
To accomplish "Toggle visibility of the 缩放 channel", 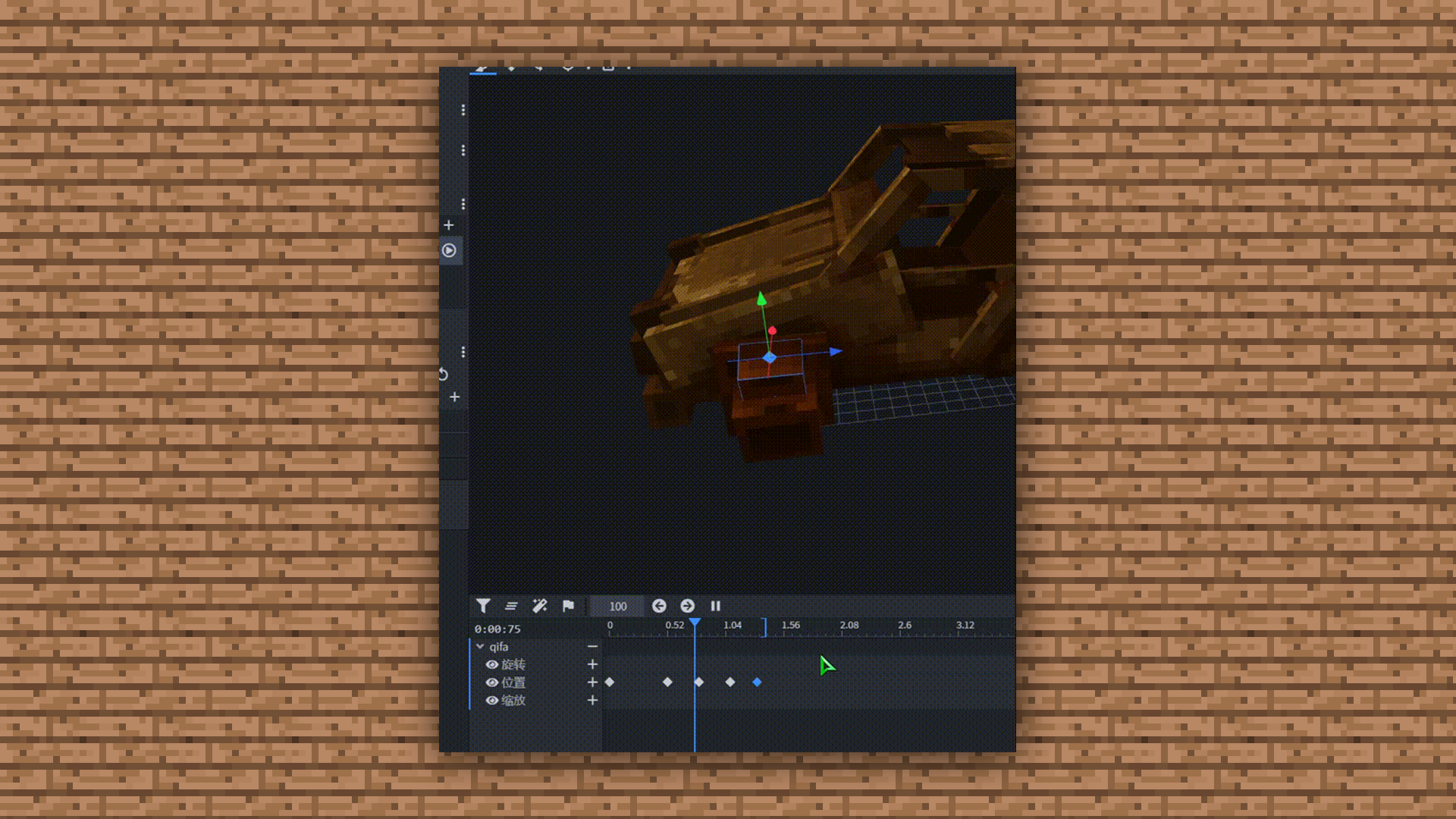I will (x=492, y=701).
